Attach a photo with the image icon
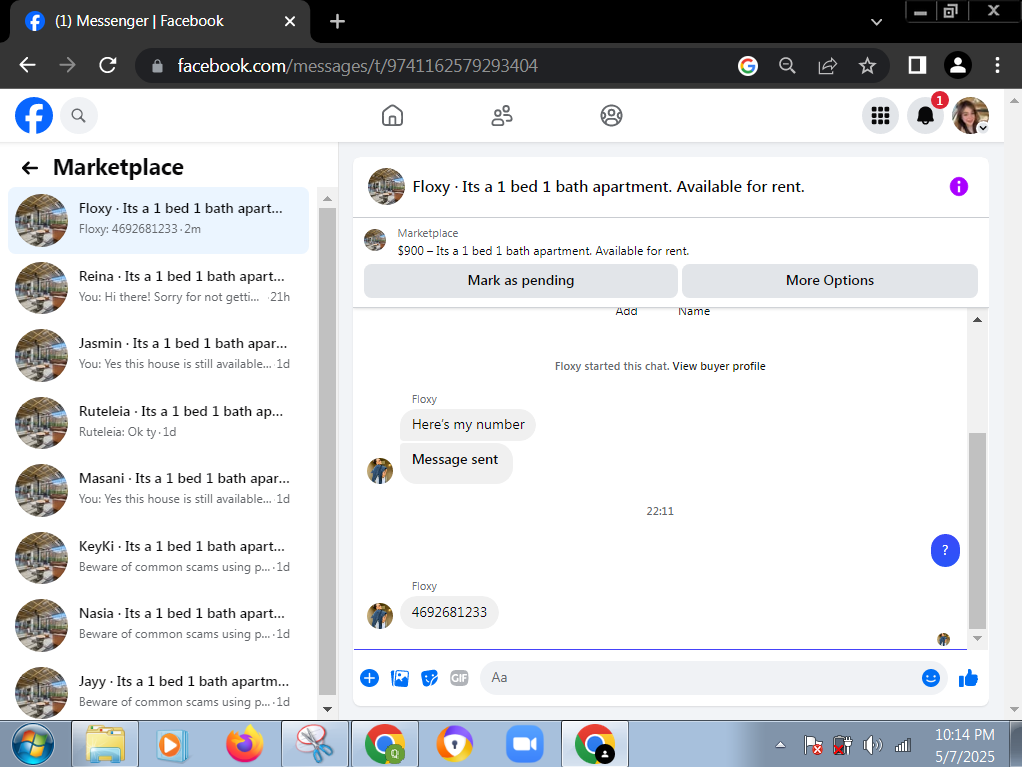 coord(400,678)
